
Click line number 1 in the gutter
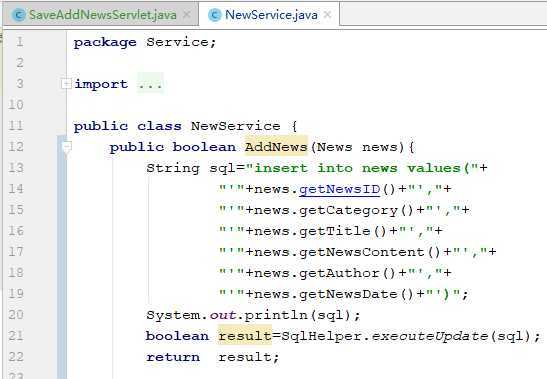click(20, 42)
